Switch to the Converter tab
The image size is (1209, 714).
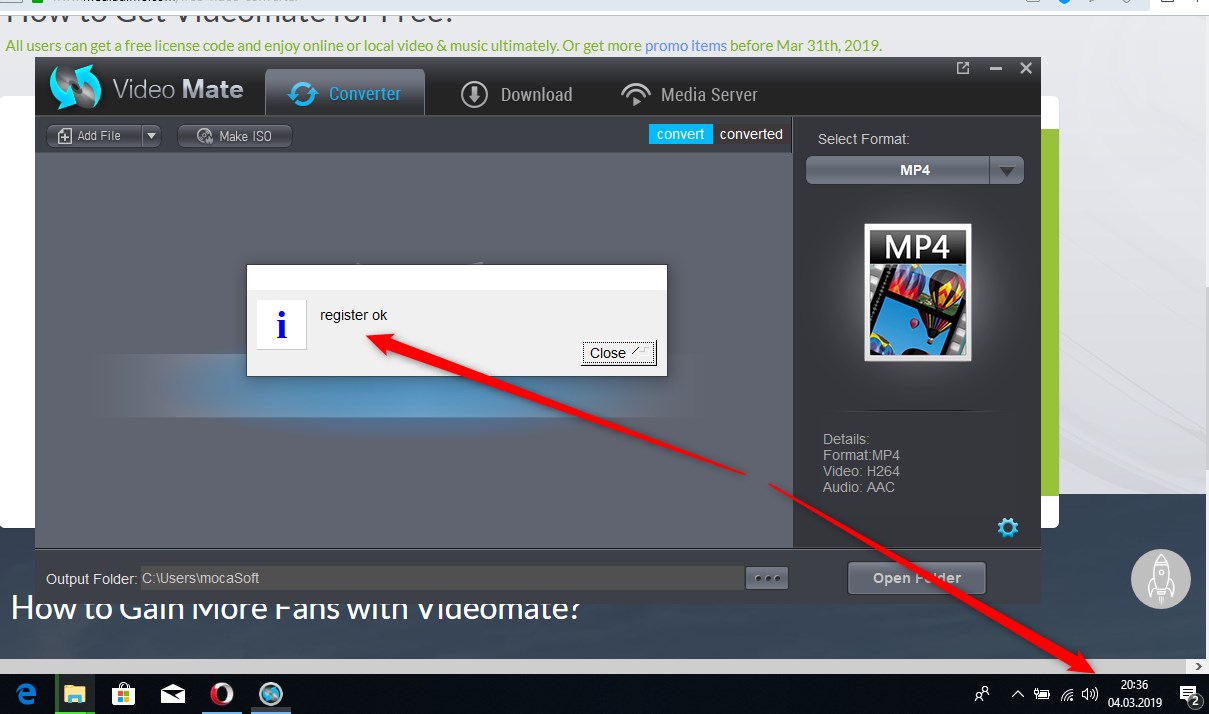(345, 93)
